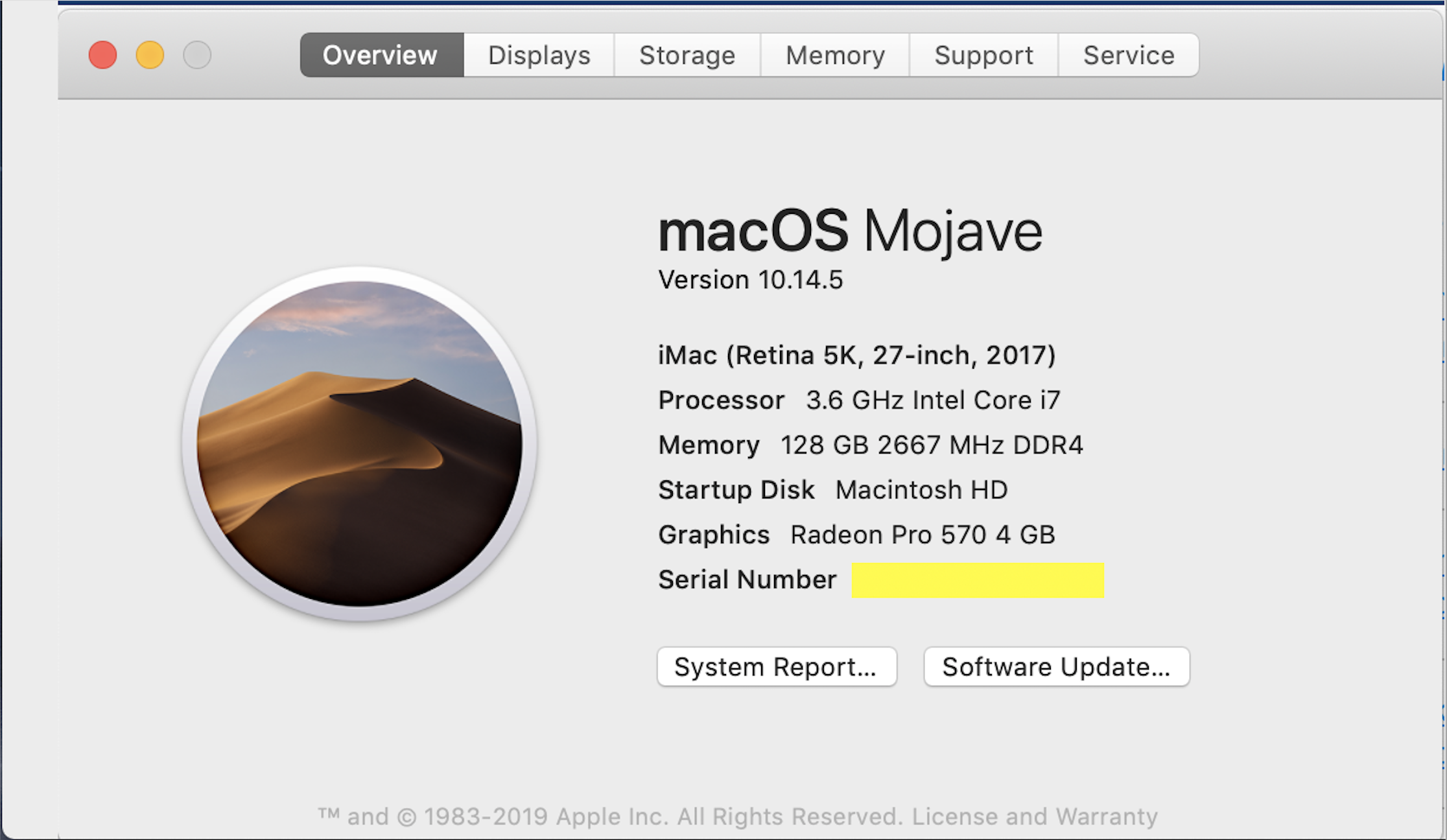Click the Version 10.14.5 text

(x=750, y=280)
